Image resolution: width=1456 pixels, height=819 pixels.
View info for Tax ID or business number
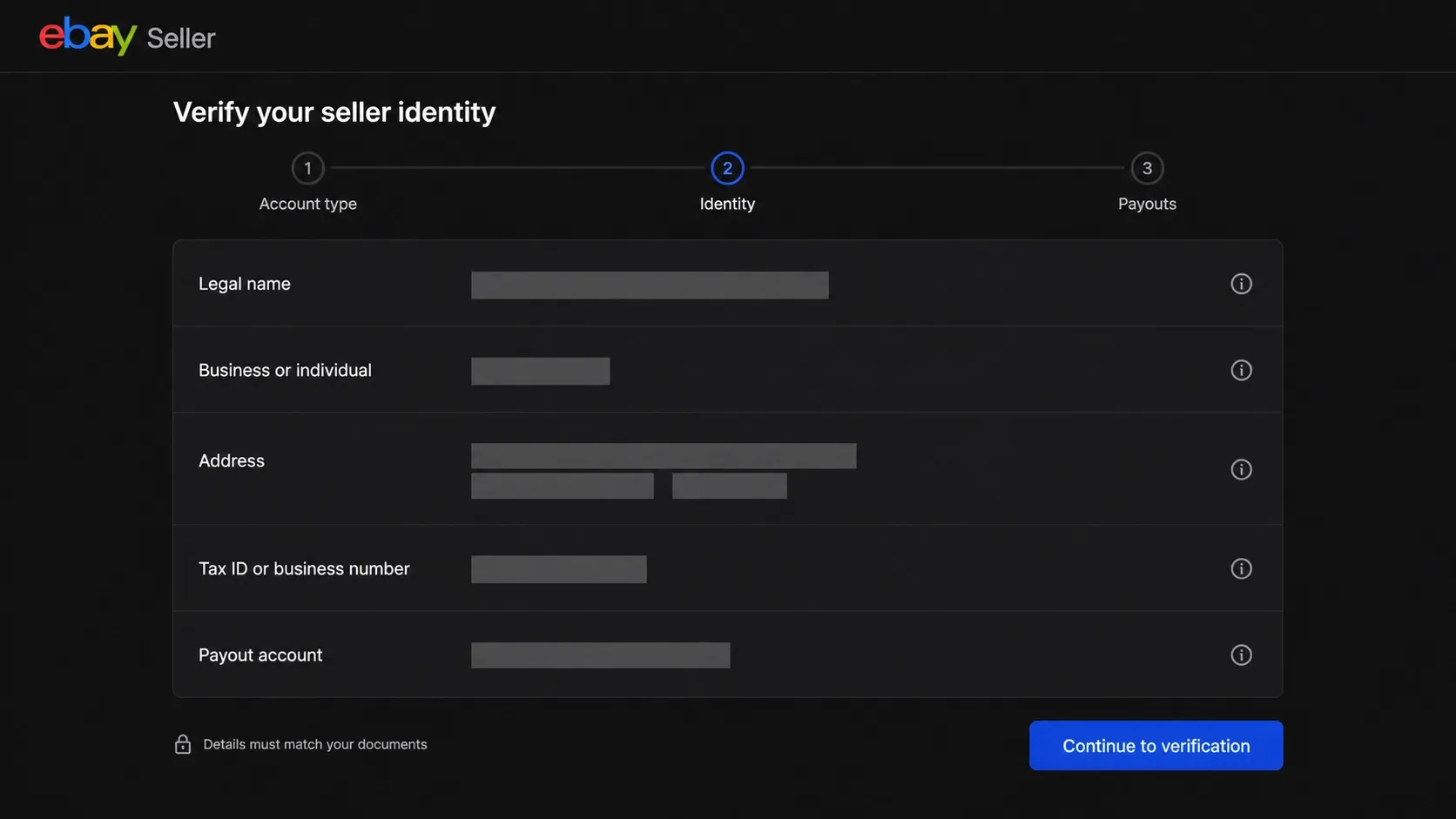coord(1241,568)
